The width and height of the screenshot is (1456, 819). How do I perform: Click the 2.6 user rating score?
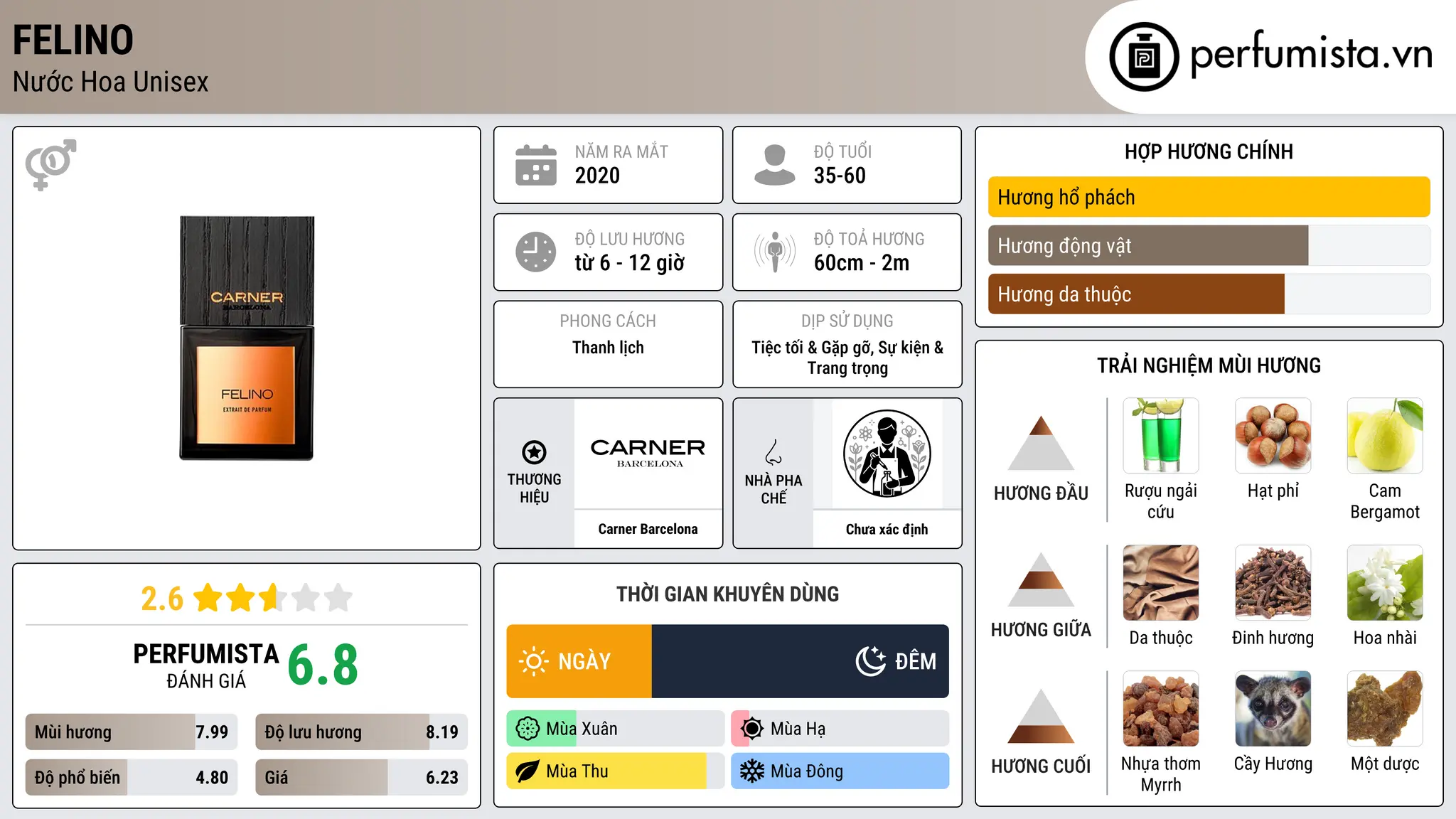(162, 599)
